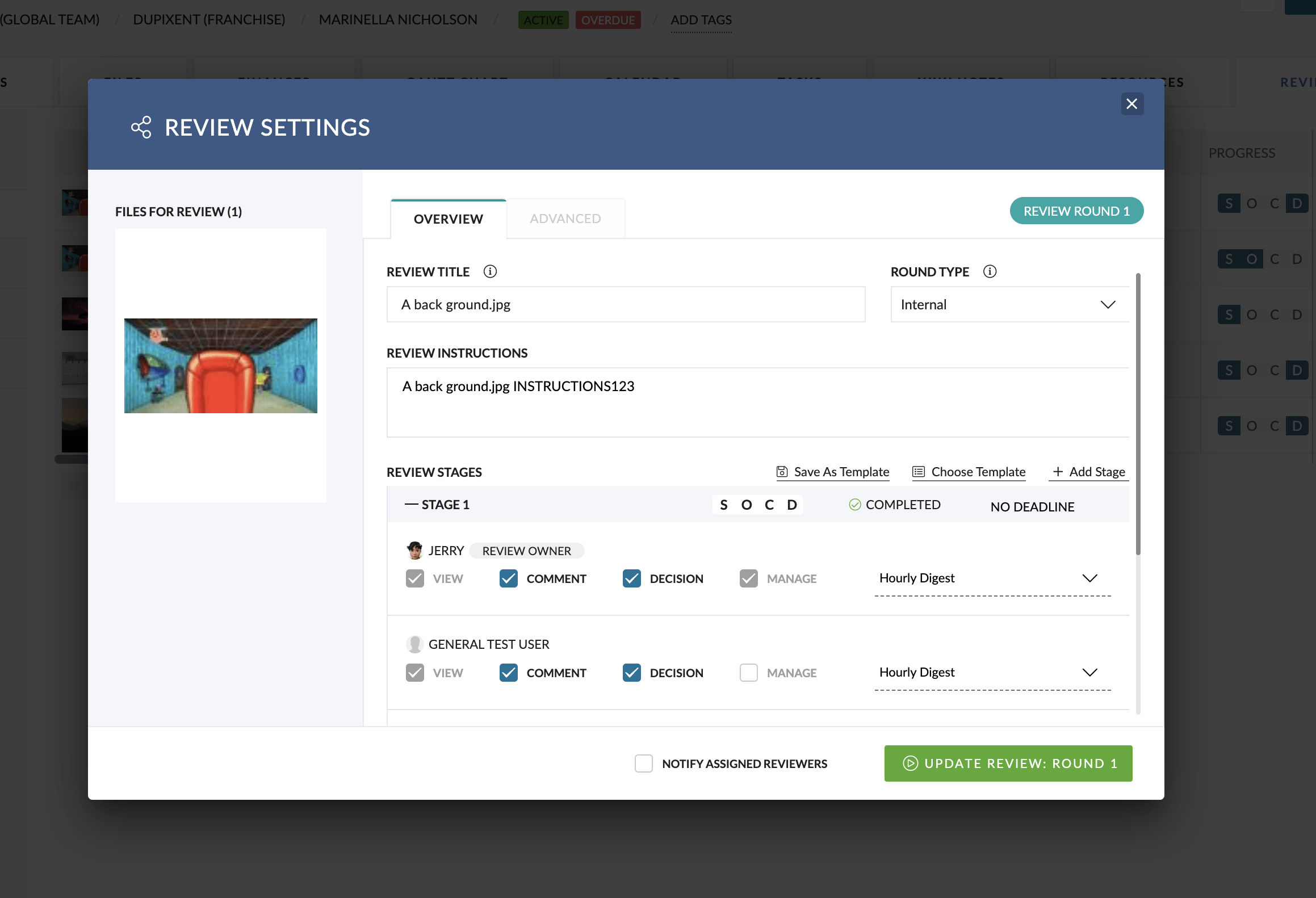Click the file preview thumbnail for review
This screenshot has width=1316, height=898.
(x=221, y=366)
